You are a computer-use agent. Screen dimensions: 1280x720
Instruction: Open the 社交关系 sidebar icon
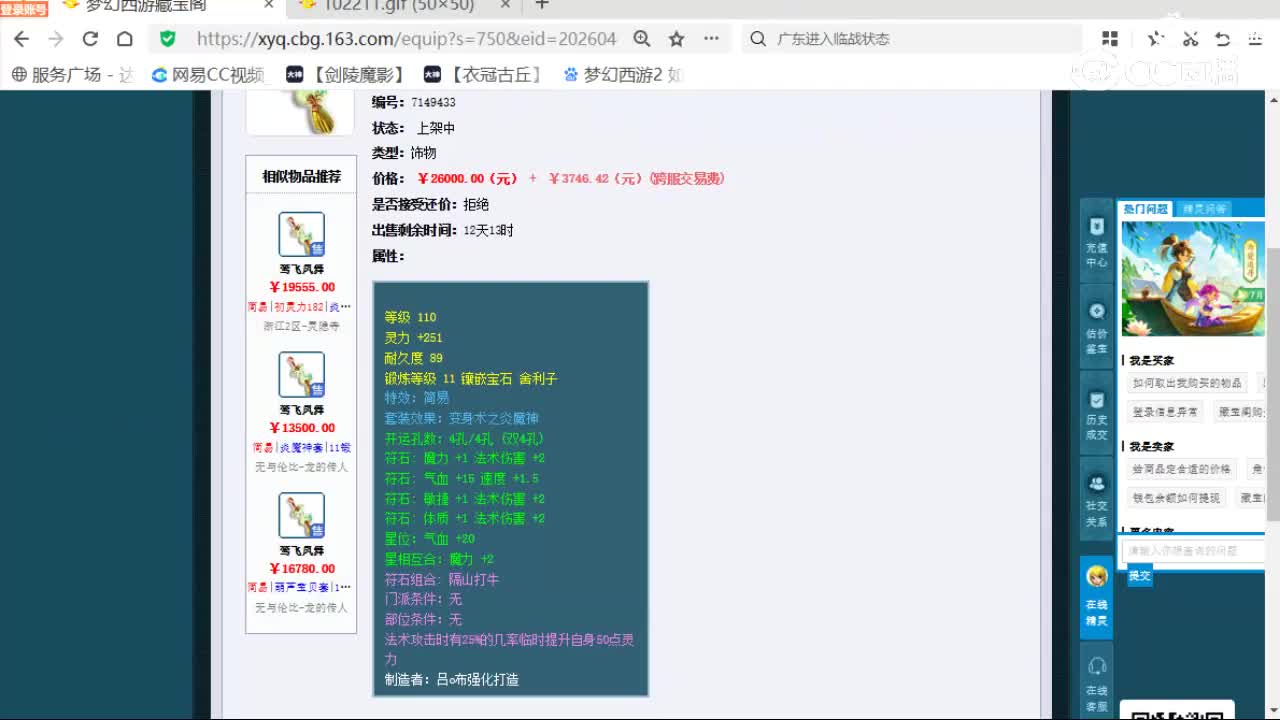tap(1096, 500)
